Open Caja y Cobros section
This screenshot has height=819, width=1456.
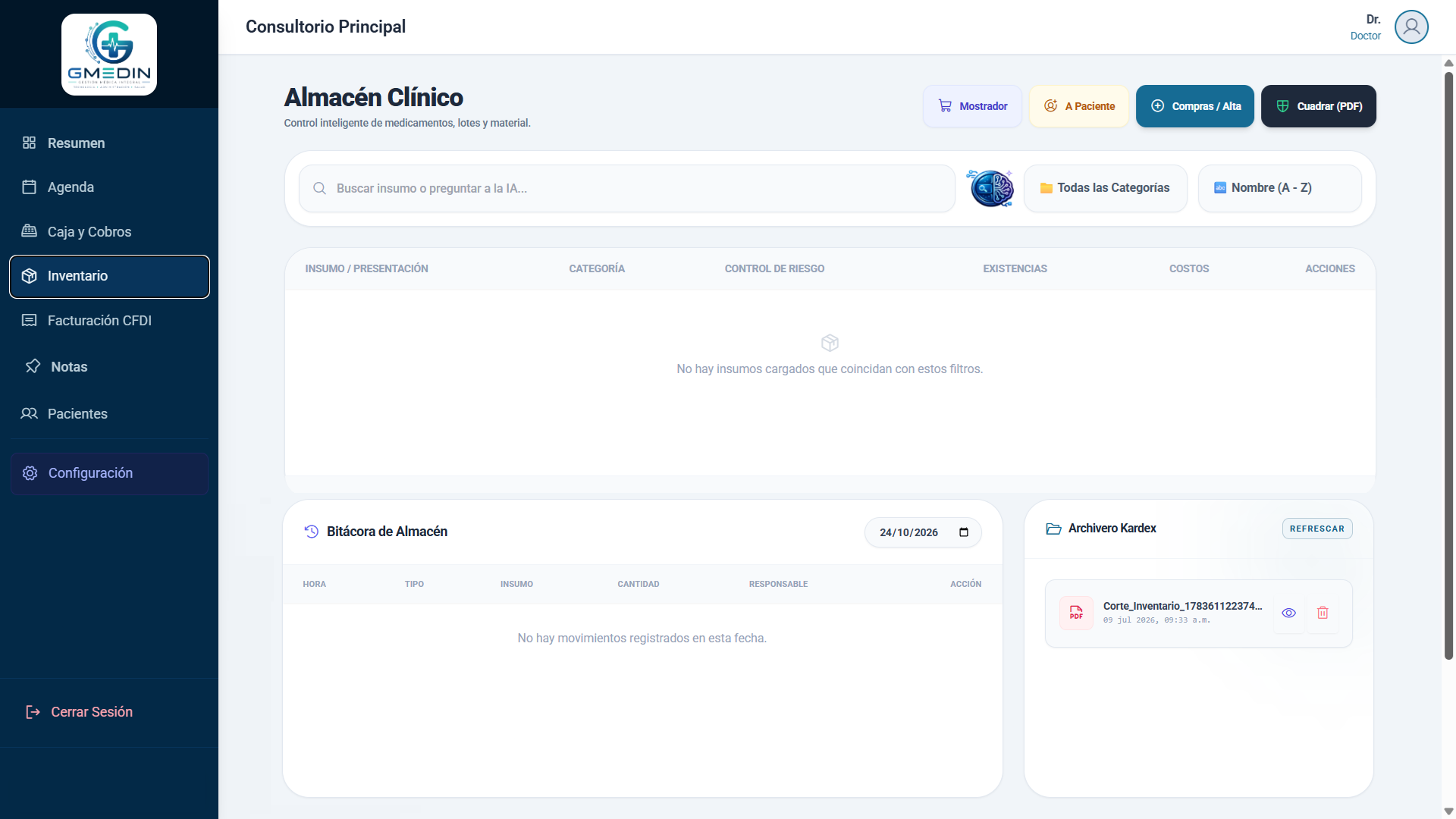(x=109, y=231)
